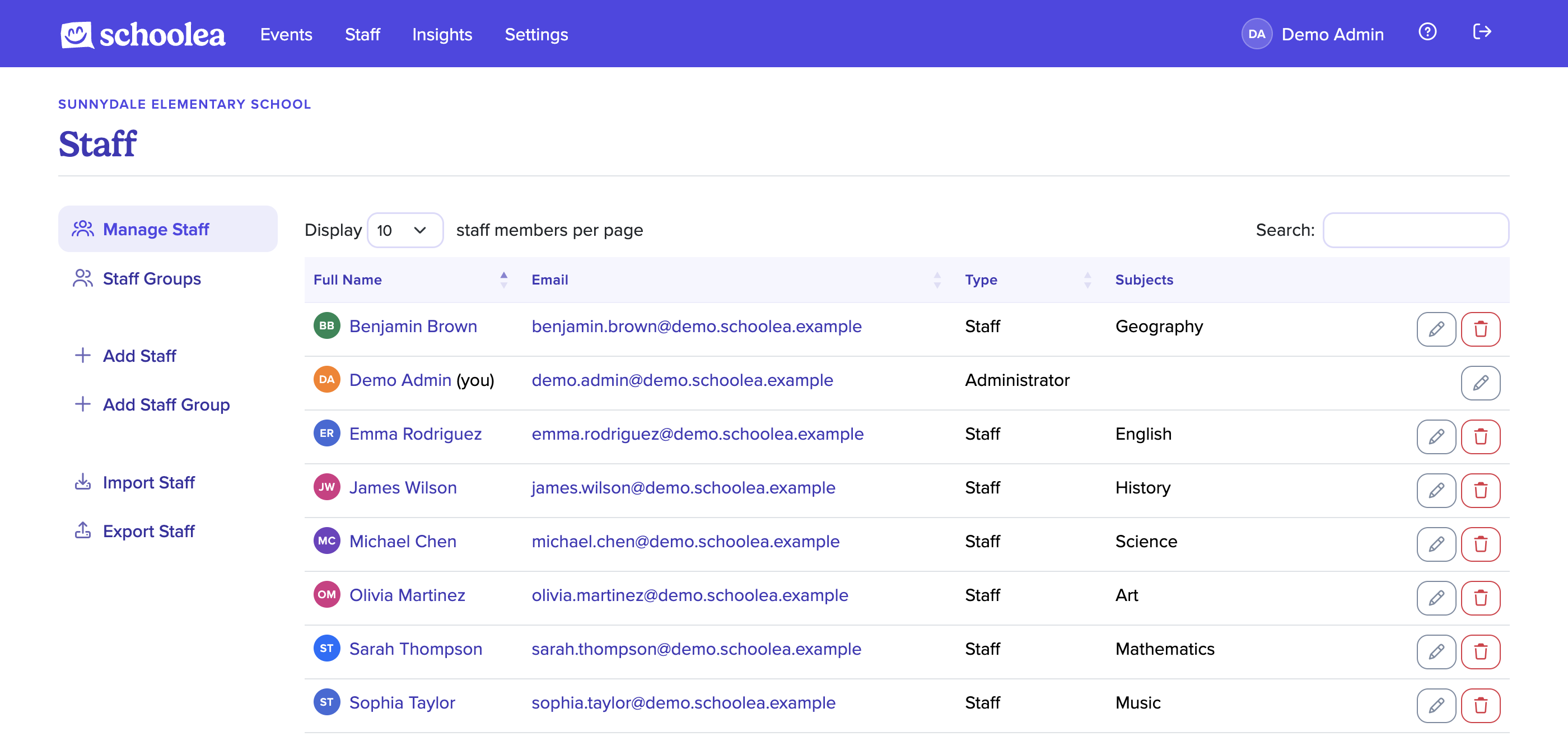
Task: Delete Emma Rodriguez from staff
Action: (x=1480, y=436)
